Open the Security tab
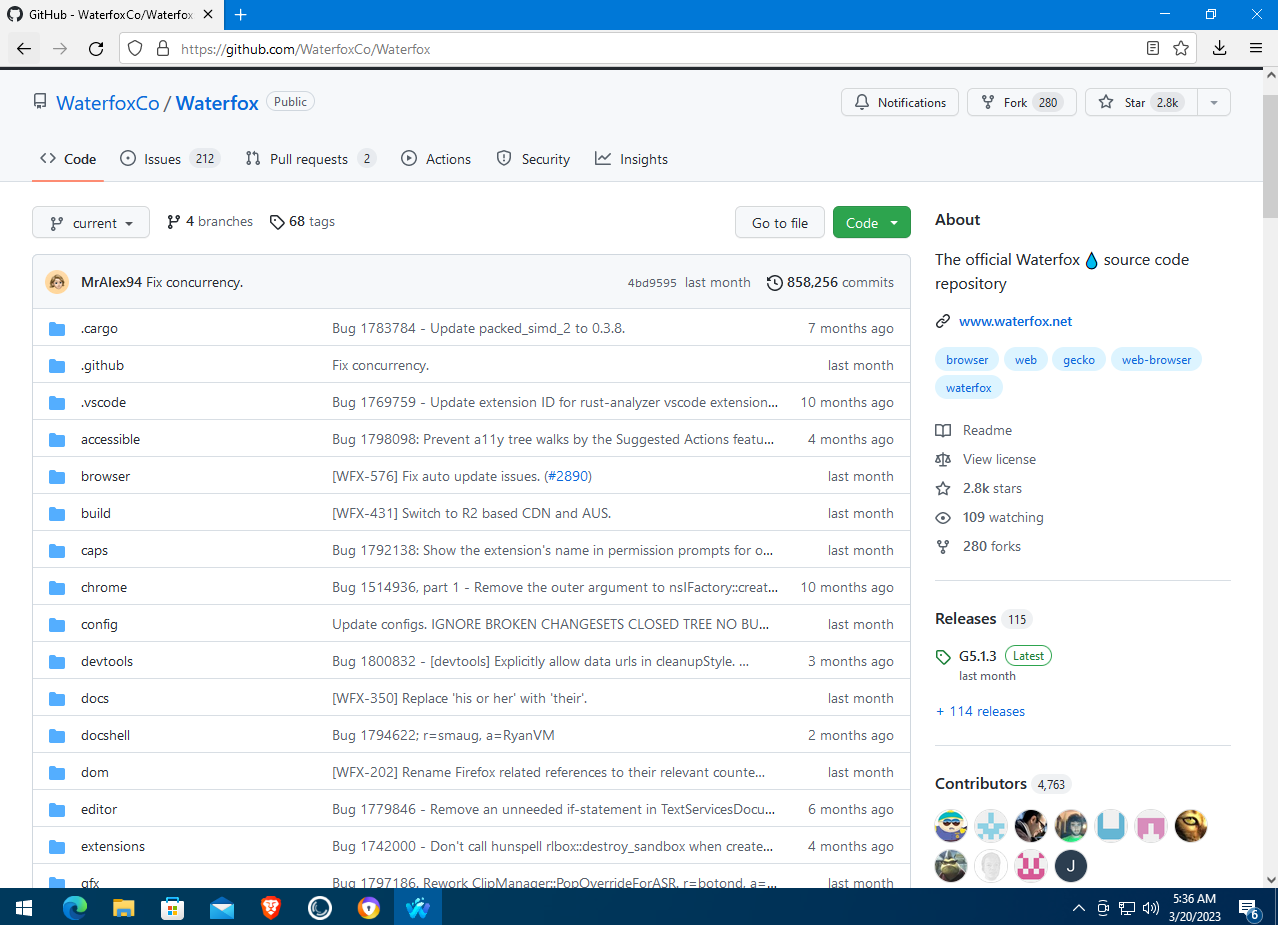Screen dimensions: 1278x925 (533, 159)
